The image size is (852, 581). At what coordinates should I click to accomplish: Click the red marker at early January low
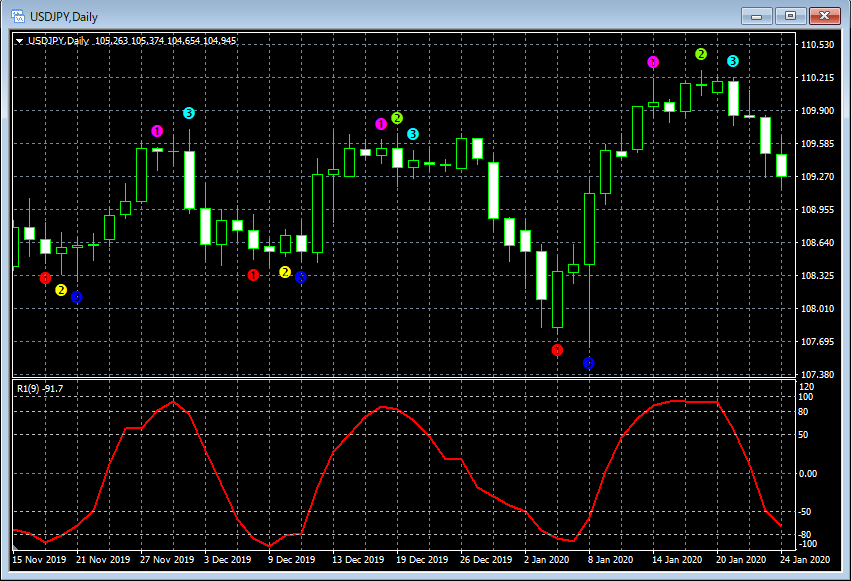click(557, 350)
